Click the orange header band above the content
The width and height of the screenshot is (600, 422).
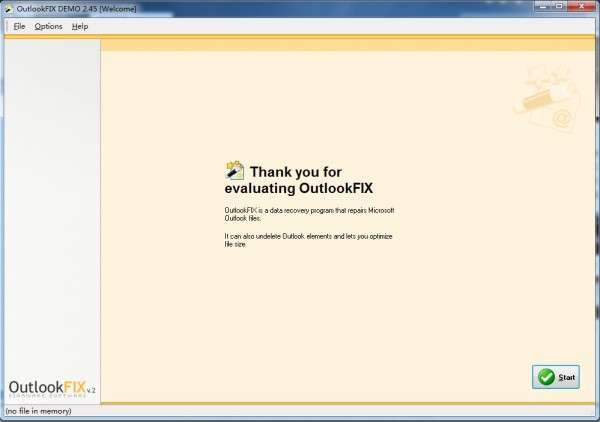(348, 44)
